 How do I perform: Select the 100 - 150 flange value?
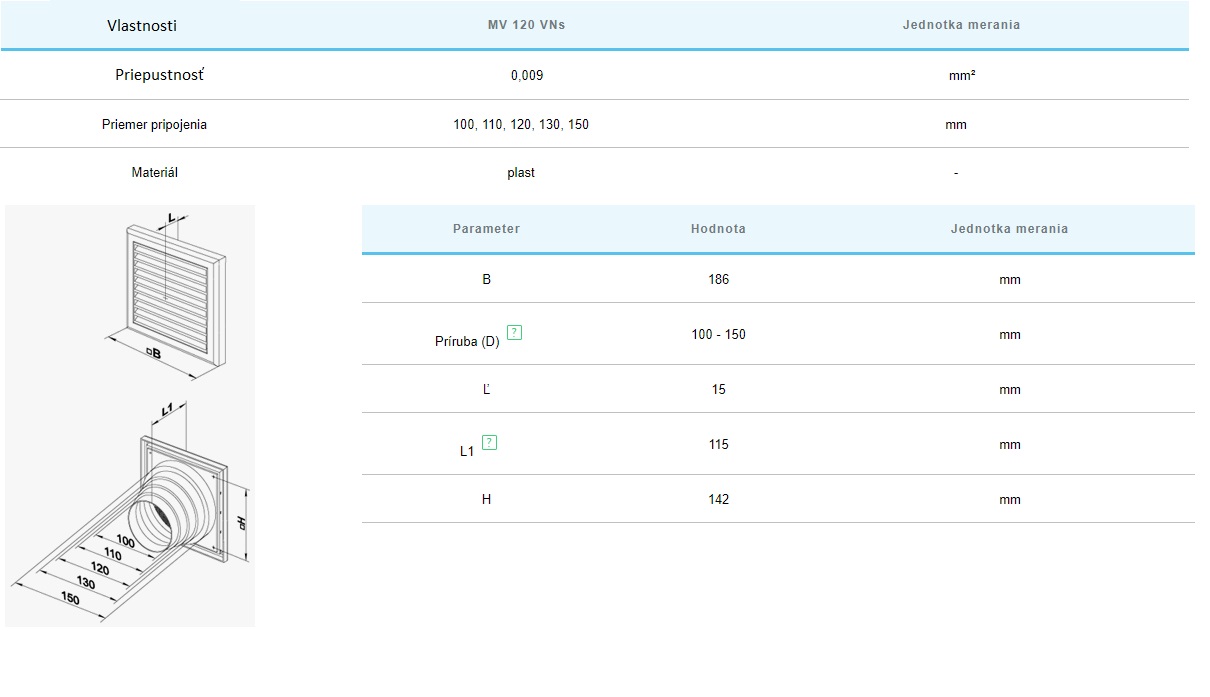coord(718,334)
